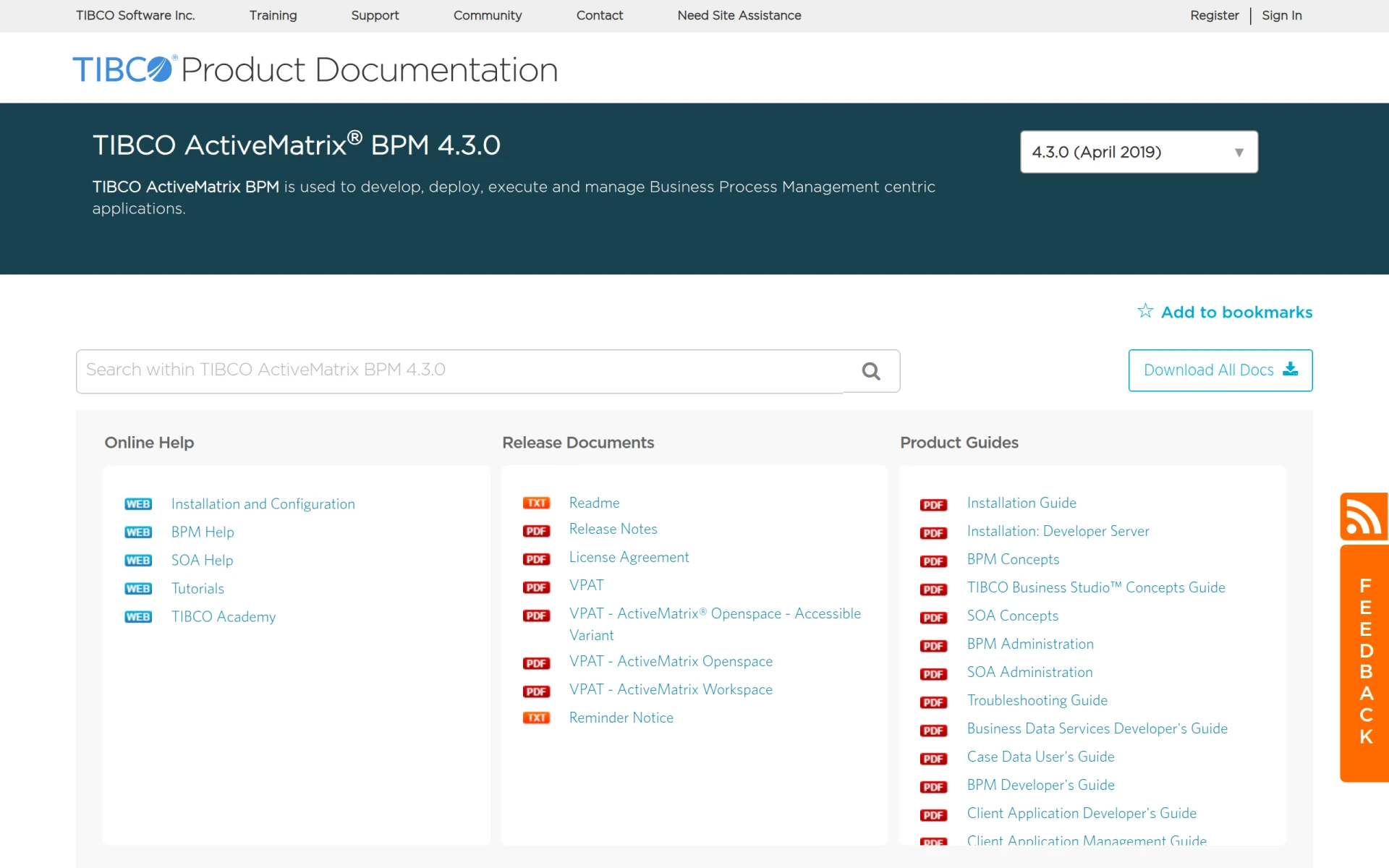
Task: Click WEB icon beside SOA Help
Action: point(138,561)
